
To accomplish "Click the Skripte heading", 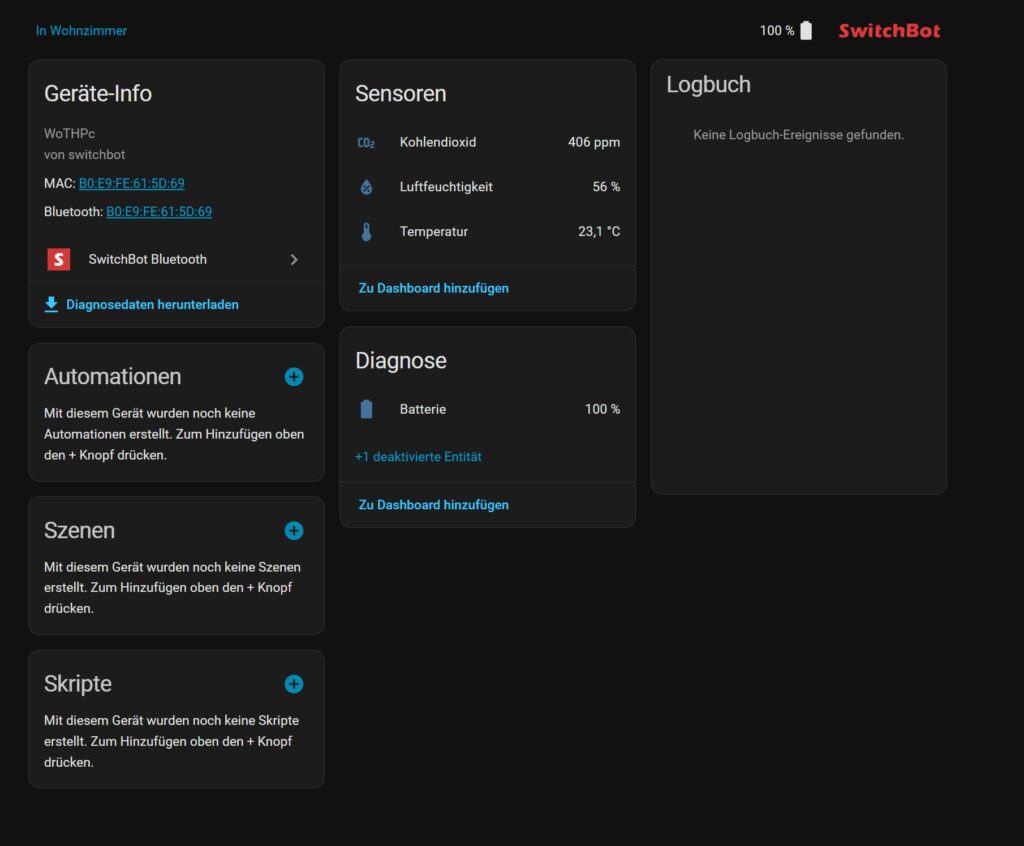I will tap(78, 684).
